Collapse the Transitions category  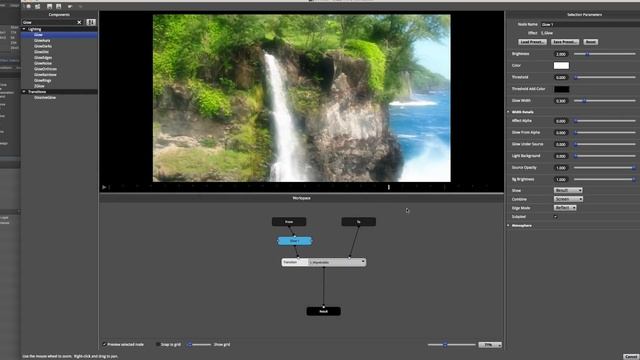point(24,92)
